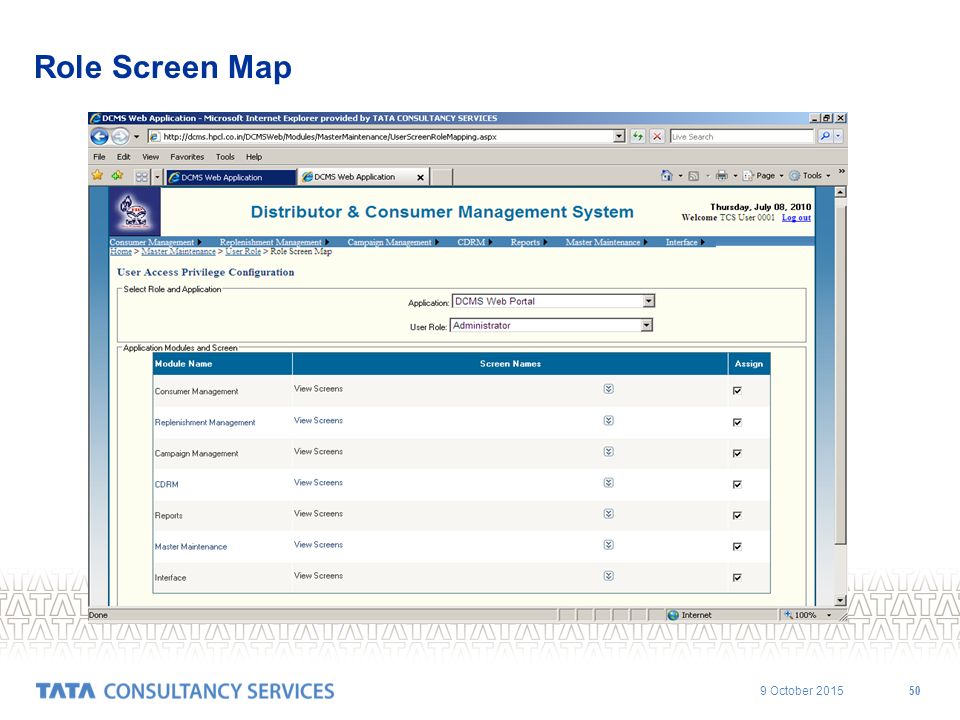This screenshot has height=720, width=960.
Task: Open the Master Maintenance navigation menu
Action: pos(607,242)
